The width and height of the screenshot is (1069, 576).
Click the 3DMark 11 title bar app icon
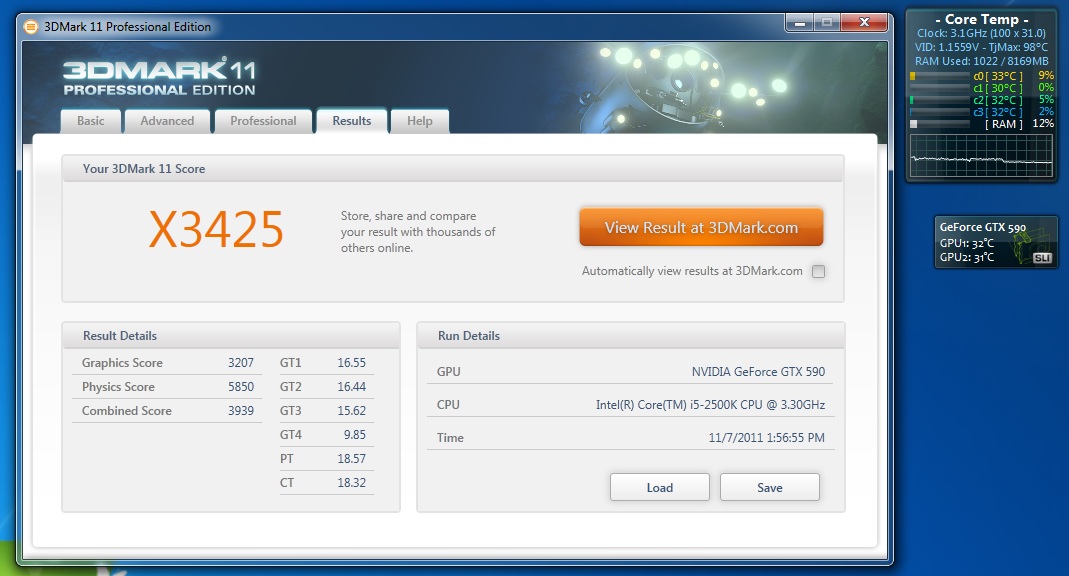pos(32,26)
